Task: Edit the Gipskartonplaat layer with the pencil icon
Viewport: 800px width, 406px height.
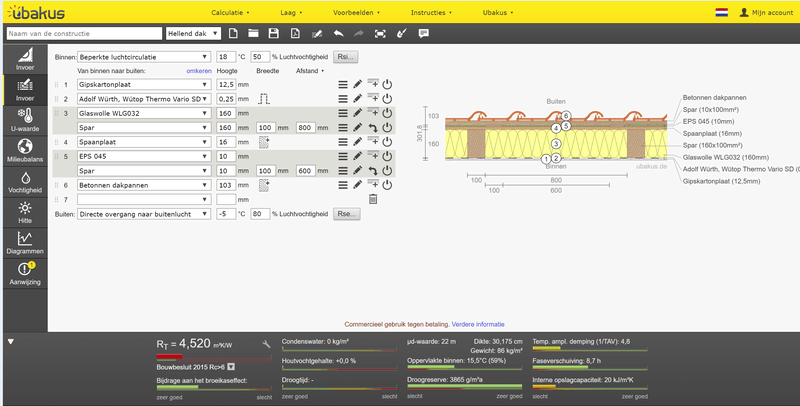Action: 358,84
